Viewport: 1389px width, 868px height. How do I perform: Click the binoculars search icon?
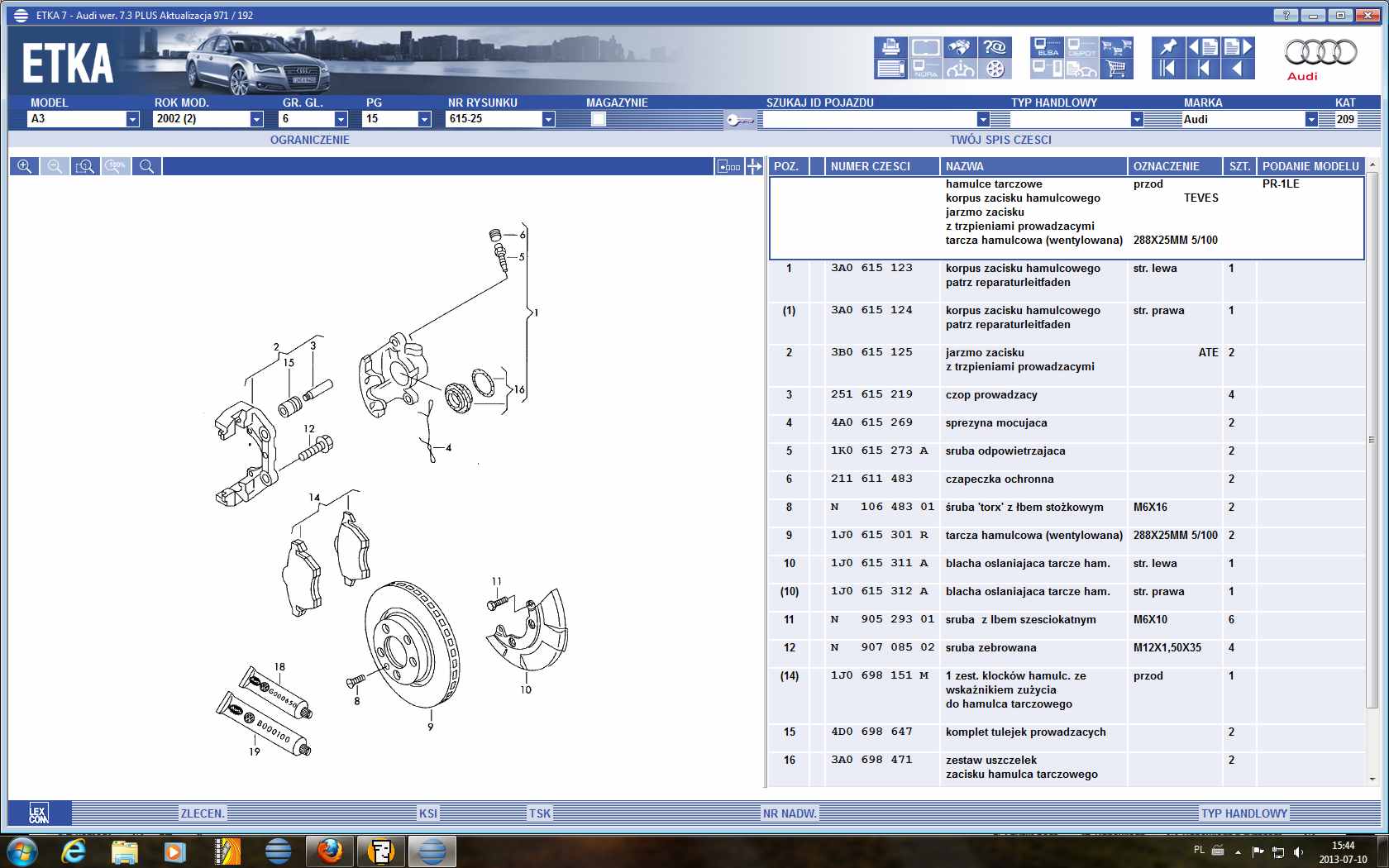tap(961, 47)
